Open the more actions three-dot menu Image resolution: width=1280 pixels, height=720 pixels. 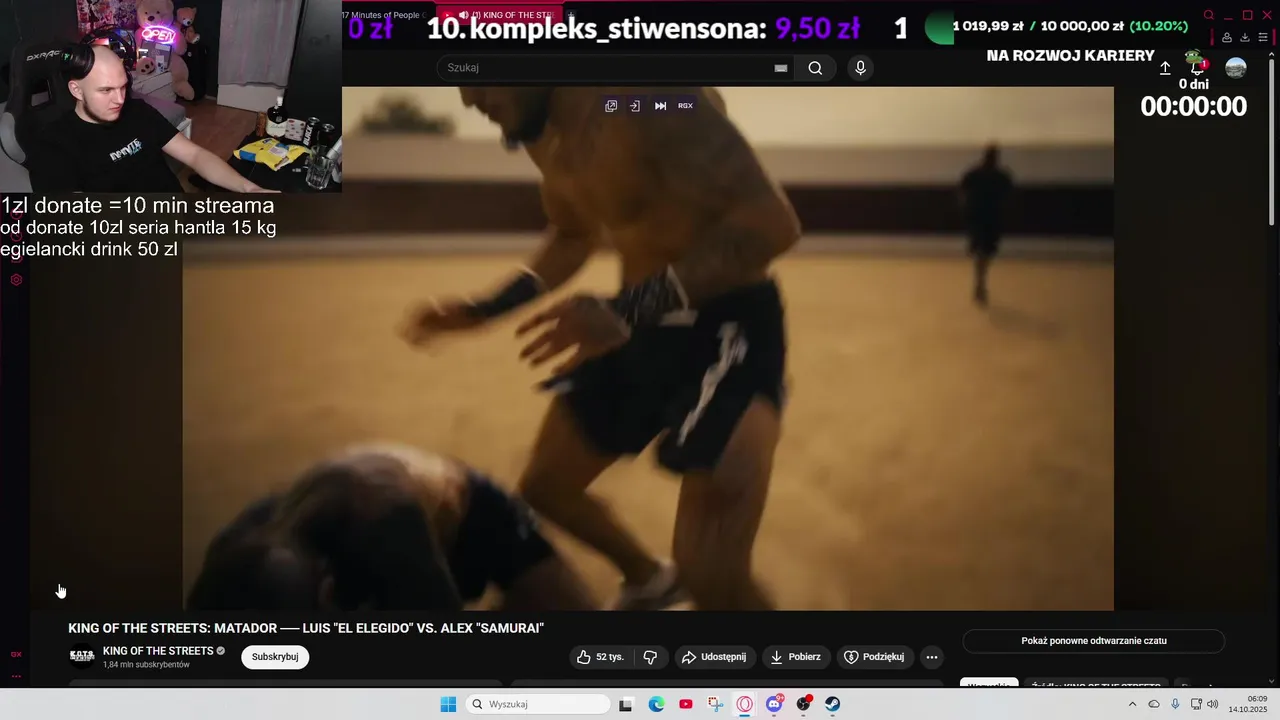932,657
